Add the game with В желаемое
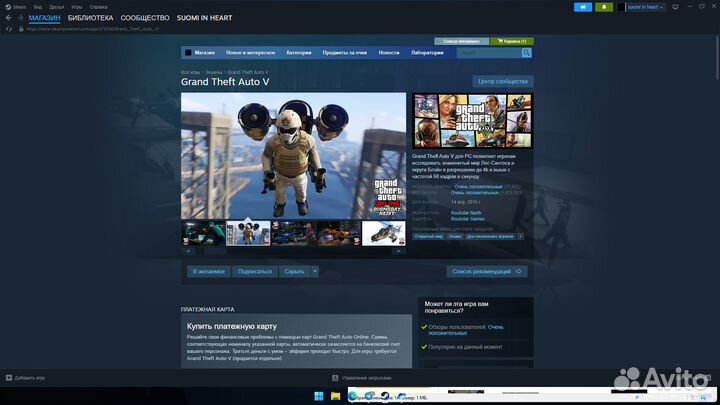 208,271
